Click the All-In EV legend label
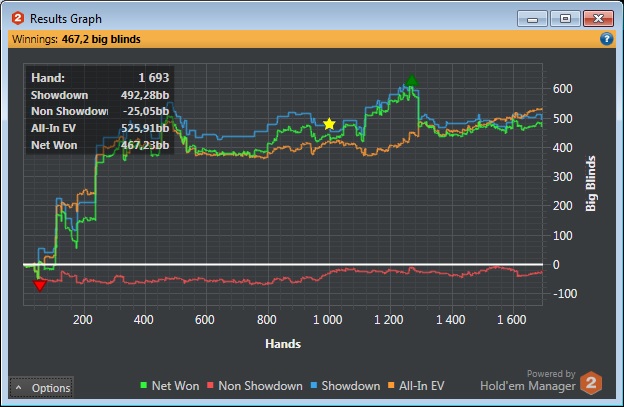The height and width of the screenshot is (407, 624). (421, 386)
